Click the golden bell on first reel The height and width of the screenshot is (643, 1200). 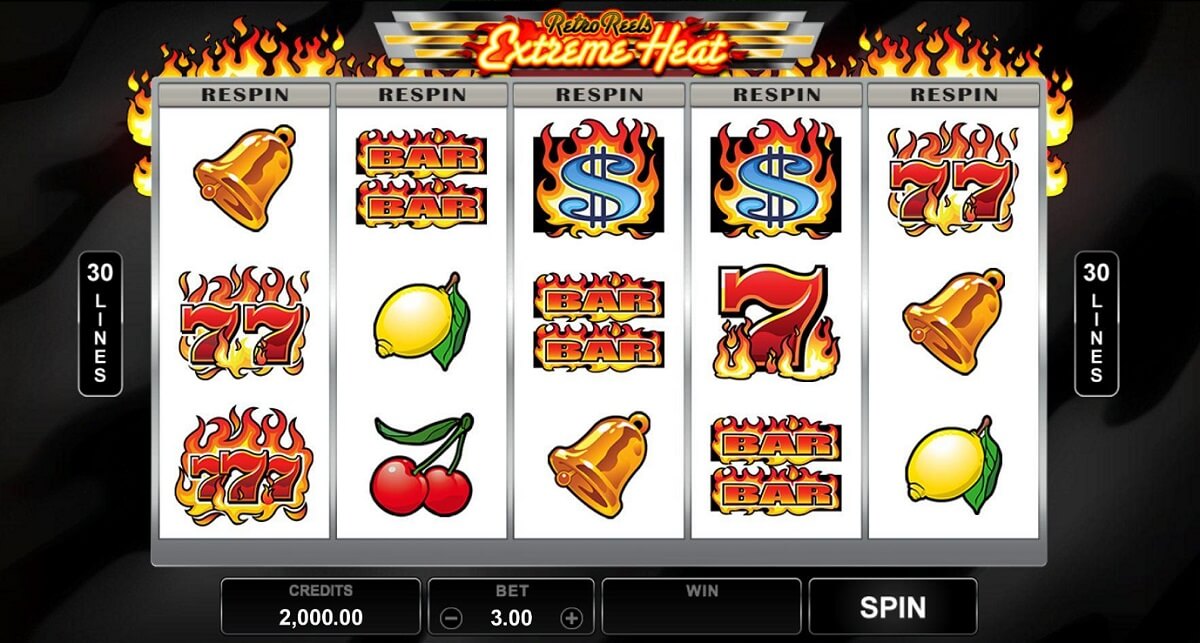244,177
